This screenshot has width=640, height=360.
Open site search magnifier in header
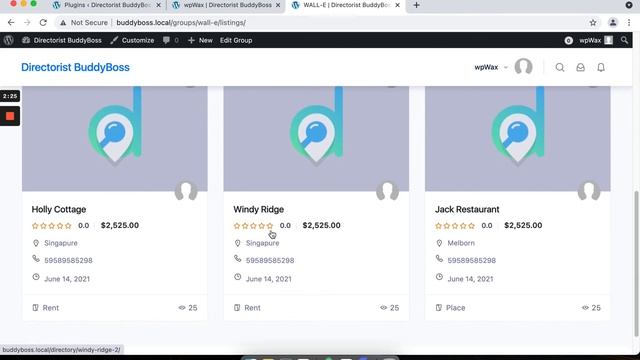click(x=560, y=67)
